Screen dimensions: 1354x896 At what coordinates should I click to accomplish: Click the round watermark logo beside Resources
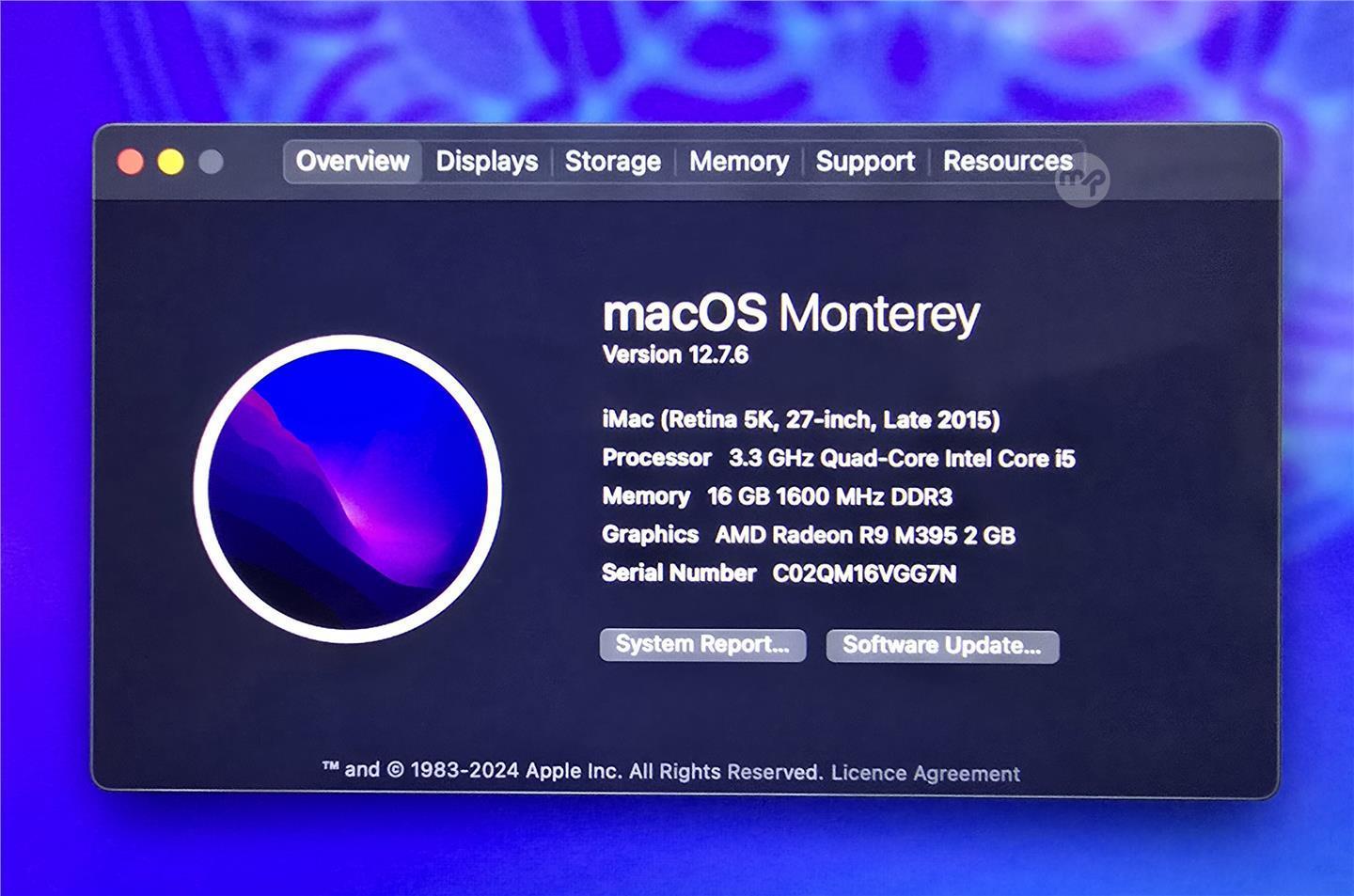pos(1083,181)
